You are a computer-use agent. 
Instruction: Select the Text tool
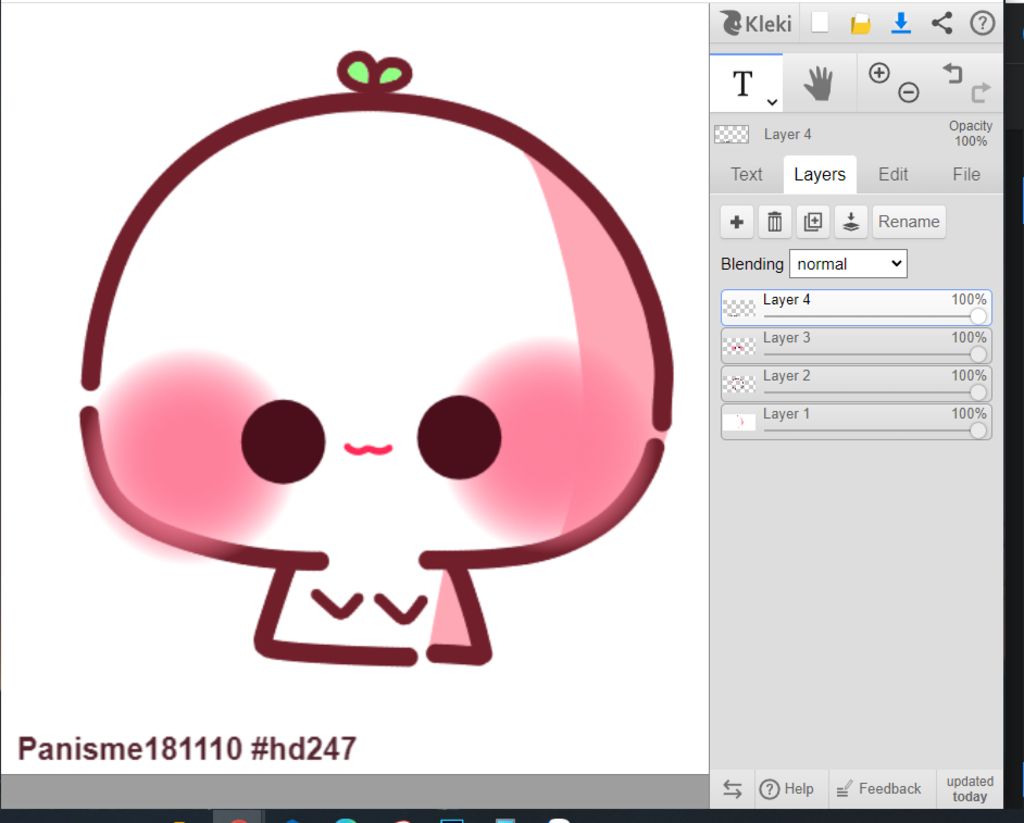[743, 84]
